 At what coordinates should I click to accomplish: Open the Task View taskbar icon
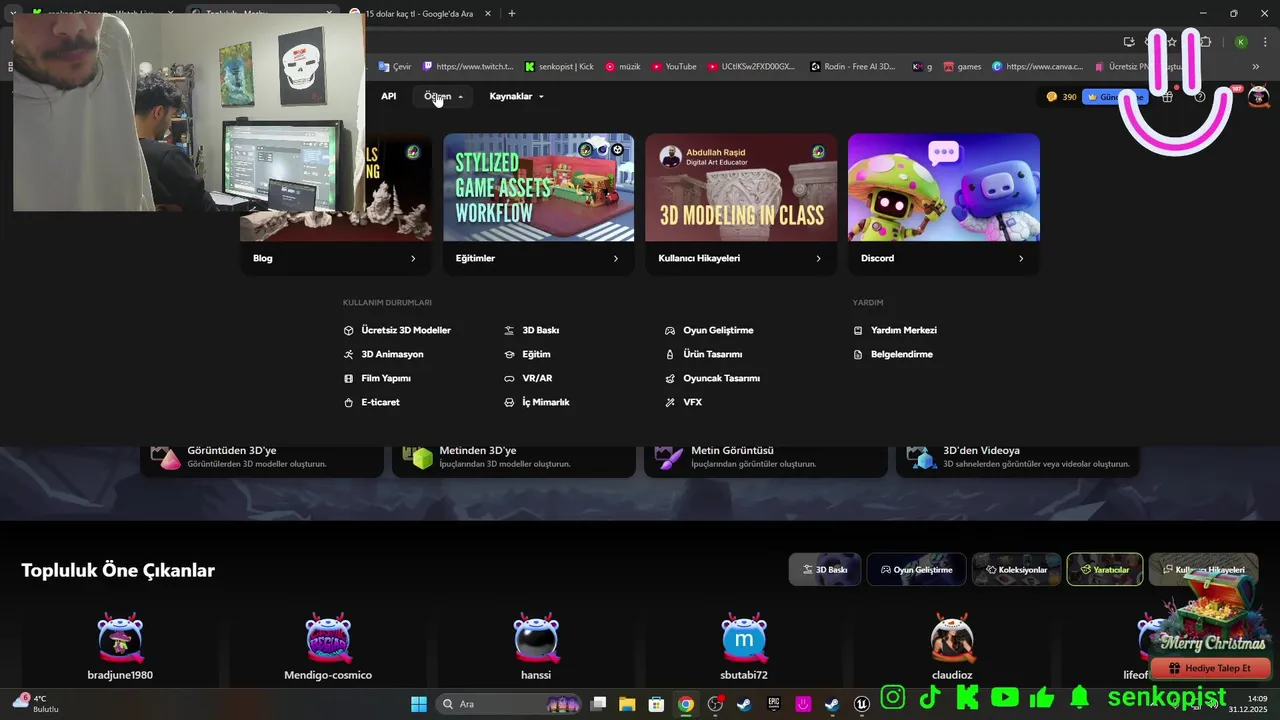point(598,704)
